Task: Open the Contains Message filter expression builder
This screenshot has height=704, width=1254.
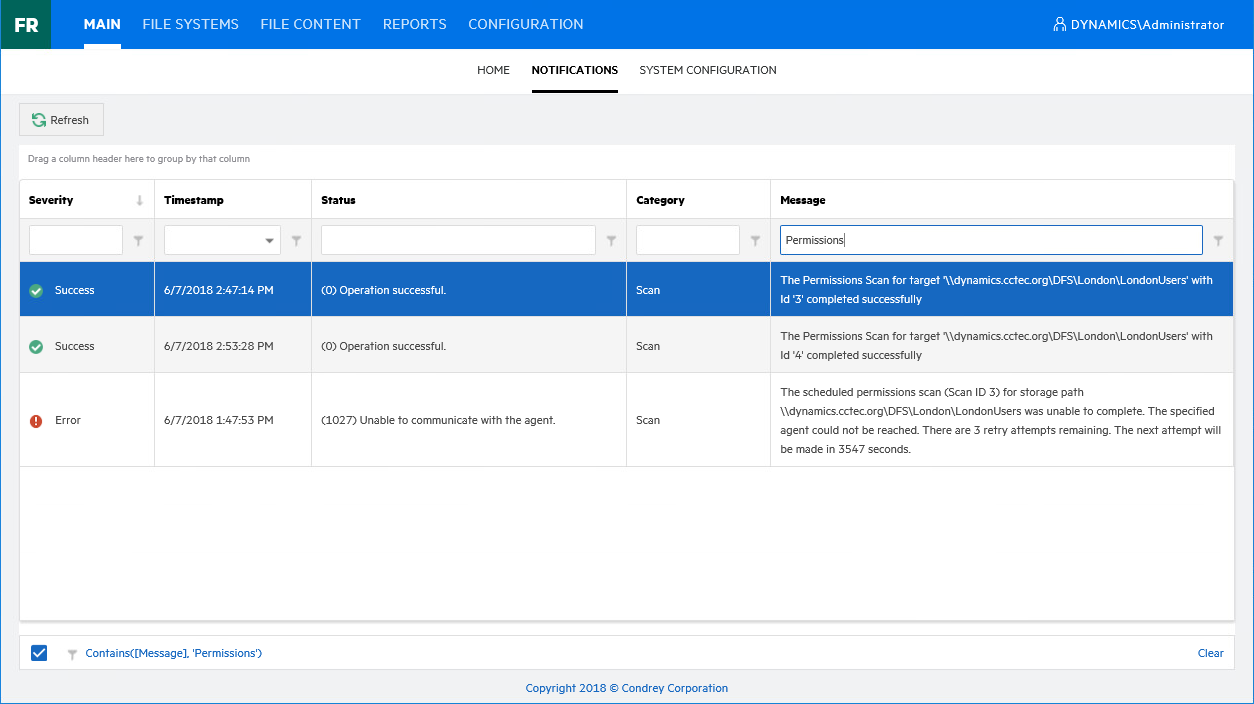Action: click(x=173, y=653)
